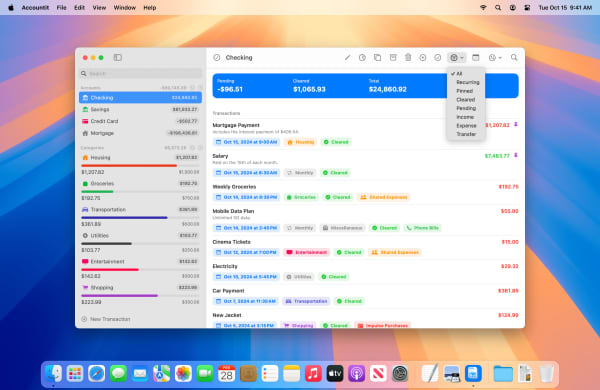
Task: Select the Checking account in sidebar
Action: pyautogui.click(x=140, y=98)
